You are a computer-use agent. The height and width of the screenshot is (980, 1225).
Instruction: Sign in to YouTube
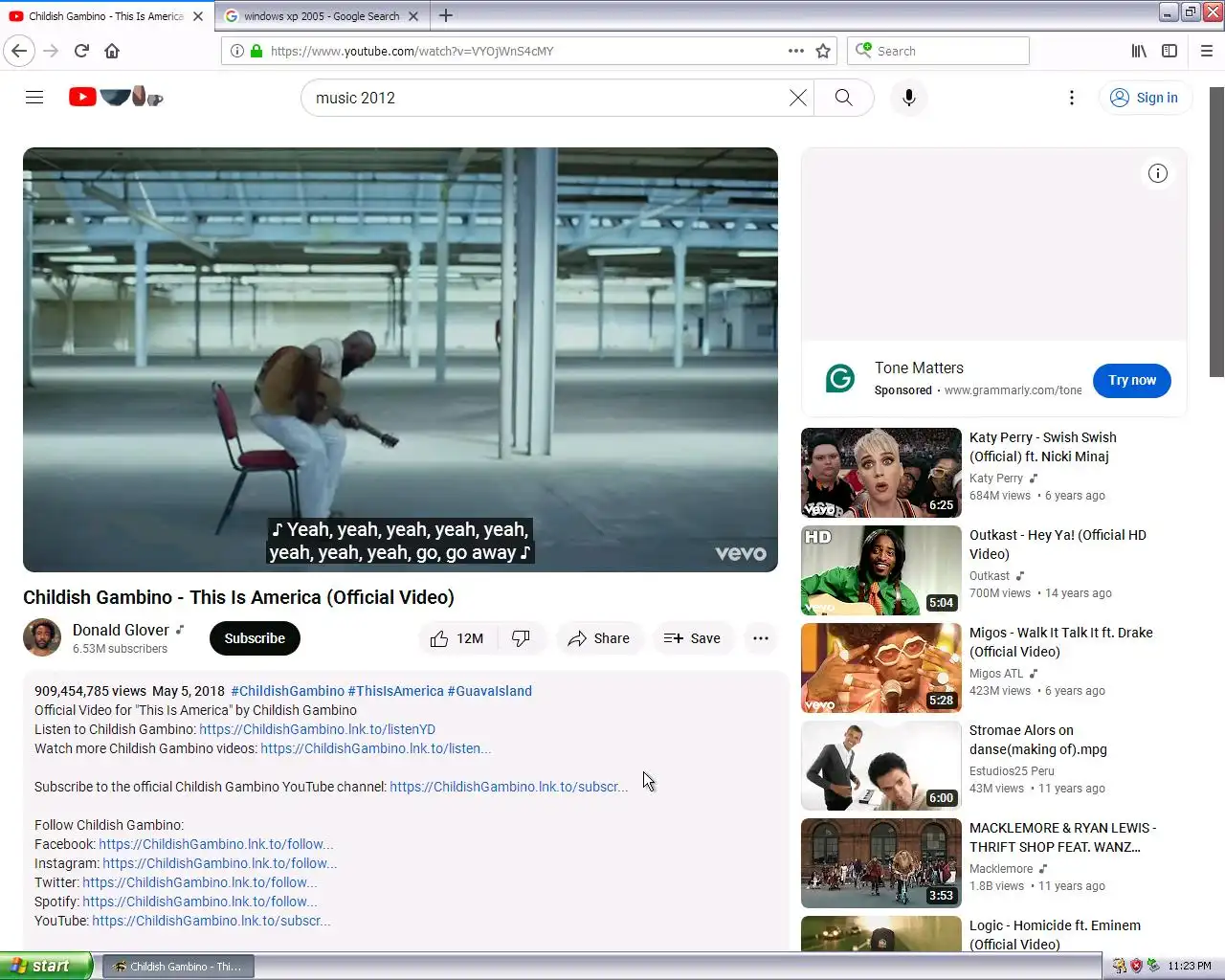click(1145, 98)
